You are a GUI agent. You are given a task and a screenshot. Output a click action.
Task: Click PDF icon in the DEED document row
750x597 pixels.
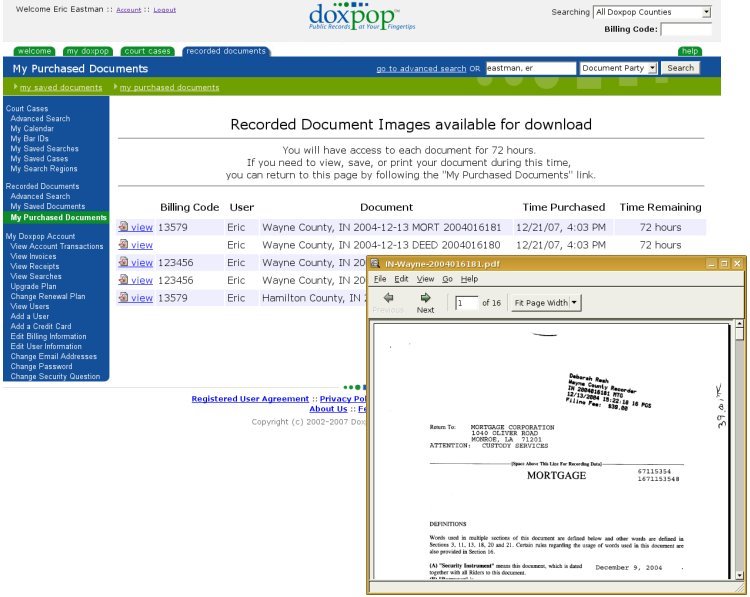click(123, 245)
